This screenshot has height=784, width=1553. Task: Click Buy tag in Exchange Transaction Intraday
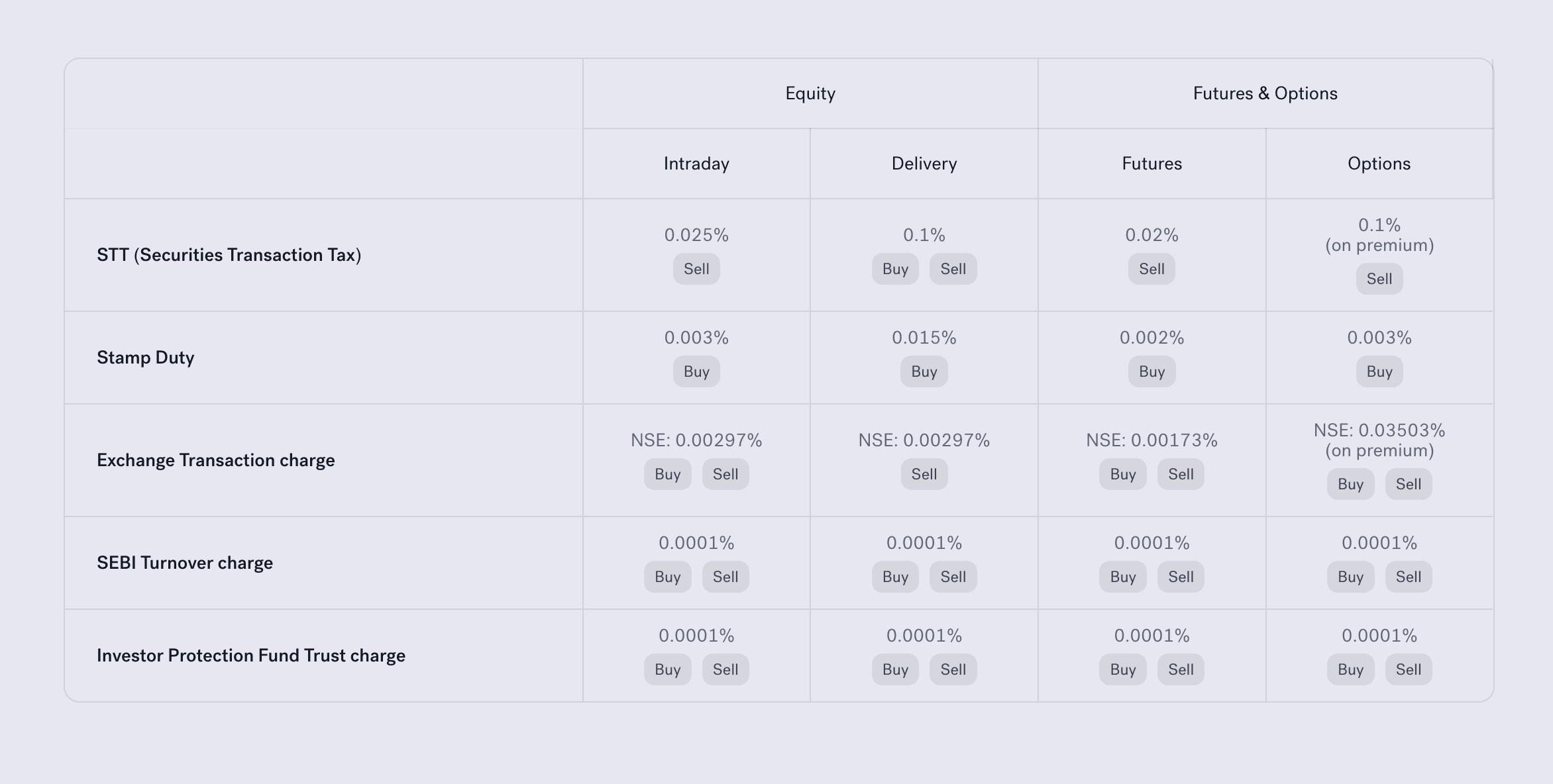click(667, 474)
